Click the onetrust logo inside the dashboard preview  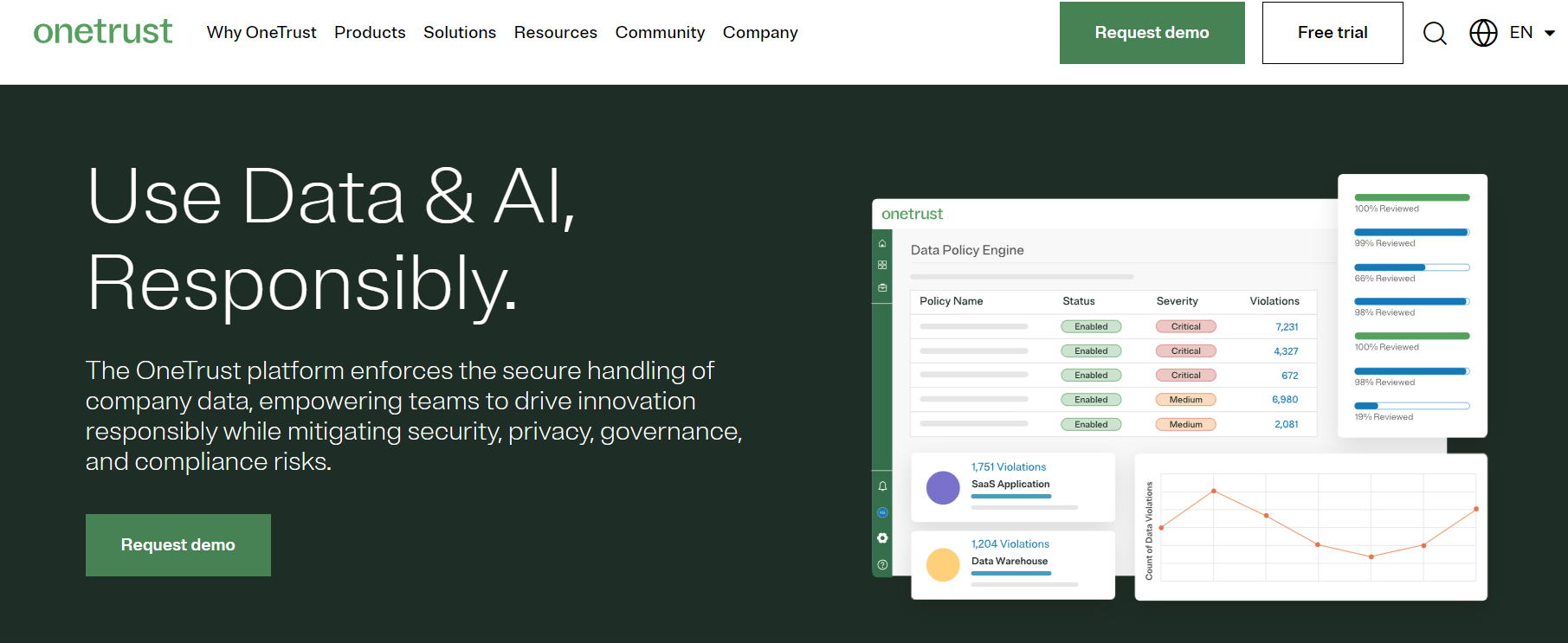point(912,214)
